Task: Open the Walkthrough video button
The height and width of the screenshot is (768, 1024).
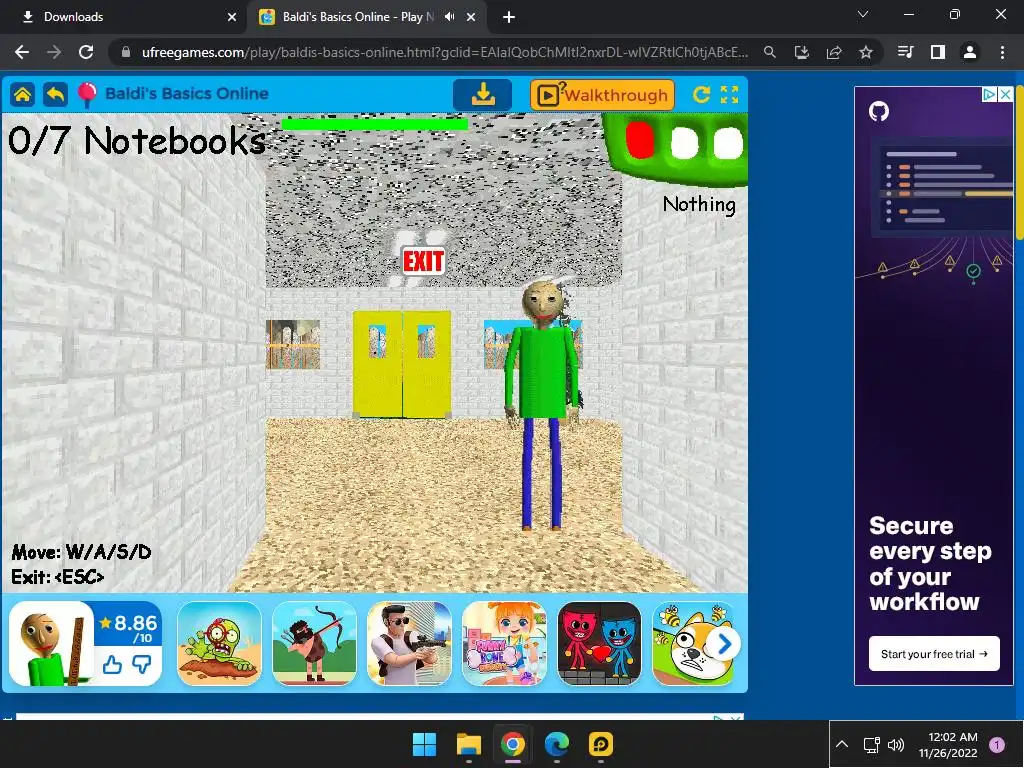Action: [602, 95]
